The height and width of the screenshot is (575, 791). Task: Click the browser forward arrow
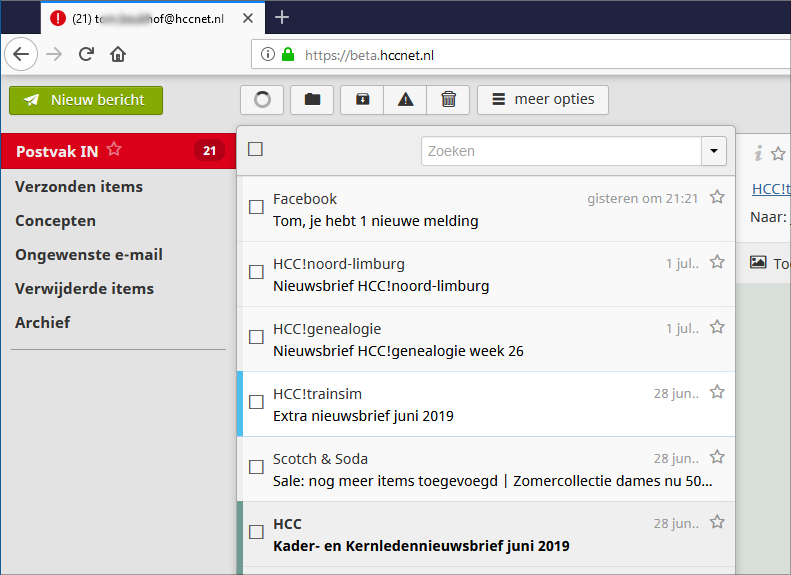tap(54, 54)
